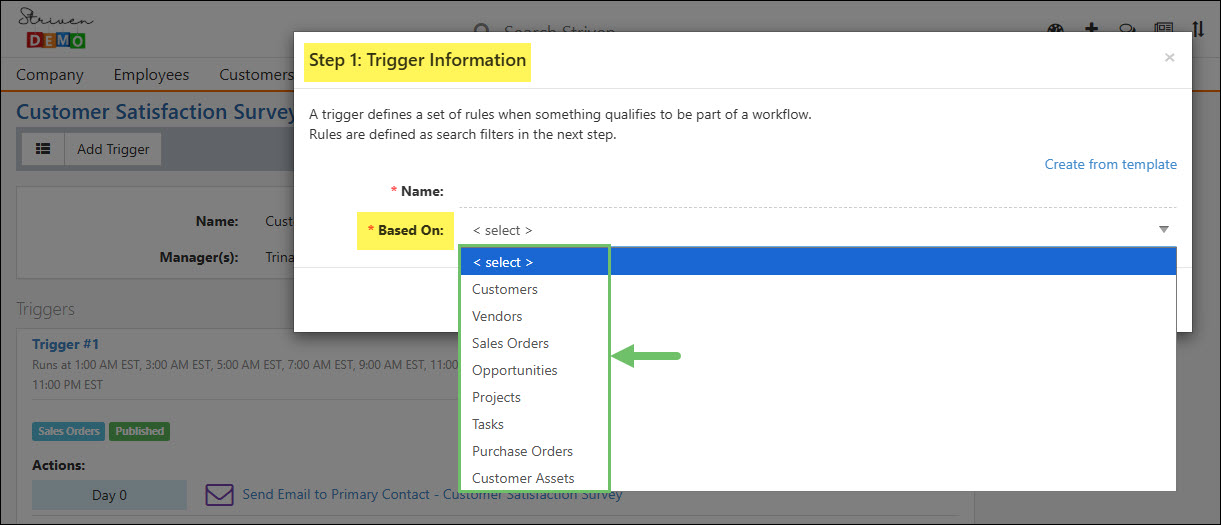Open the trigger list view icon

(x=43, y=149)
